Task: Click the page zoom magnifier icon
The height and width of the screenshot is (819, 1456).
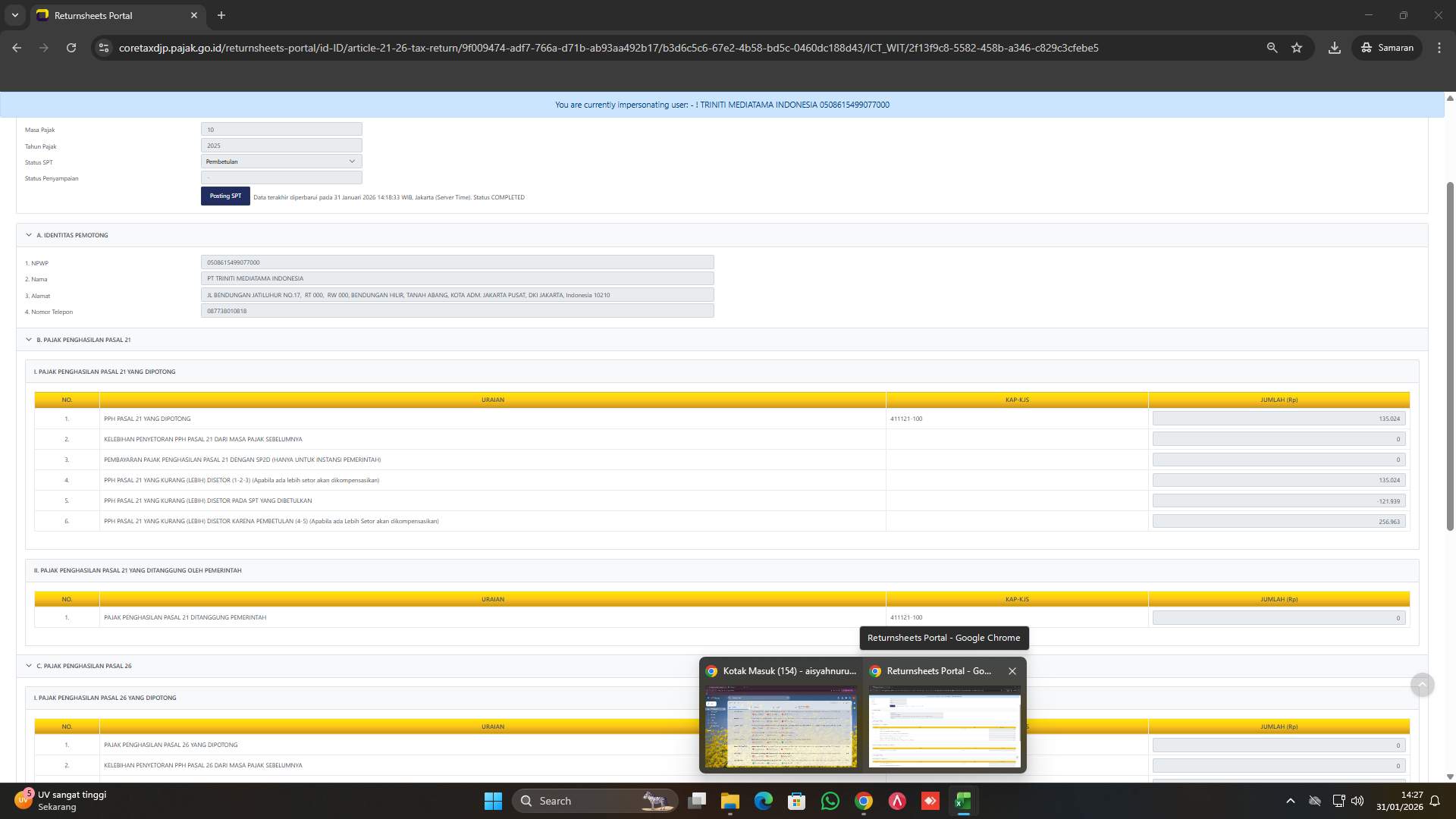Action: point(1272,47)
